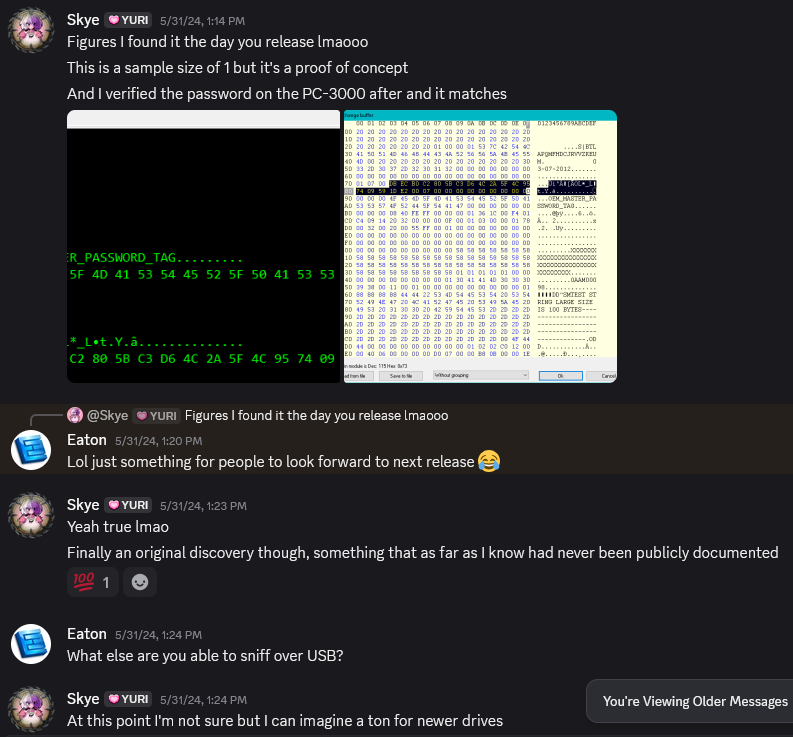Click message 'Finally an original discovery though'
This screenshot has width=793, height=737.
pyautogui.click(x=423, y=552)
